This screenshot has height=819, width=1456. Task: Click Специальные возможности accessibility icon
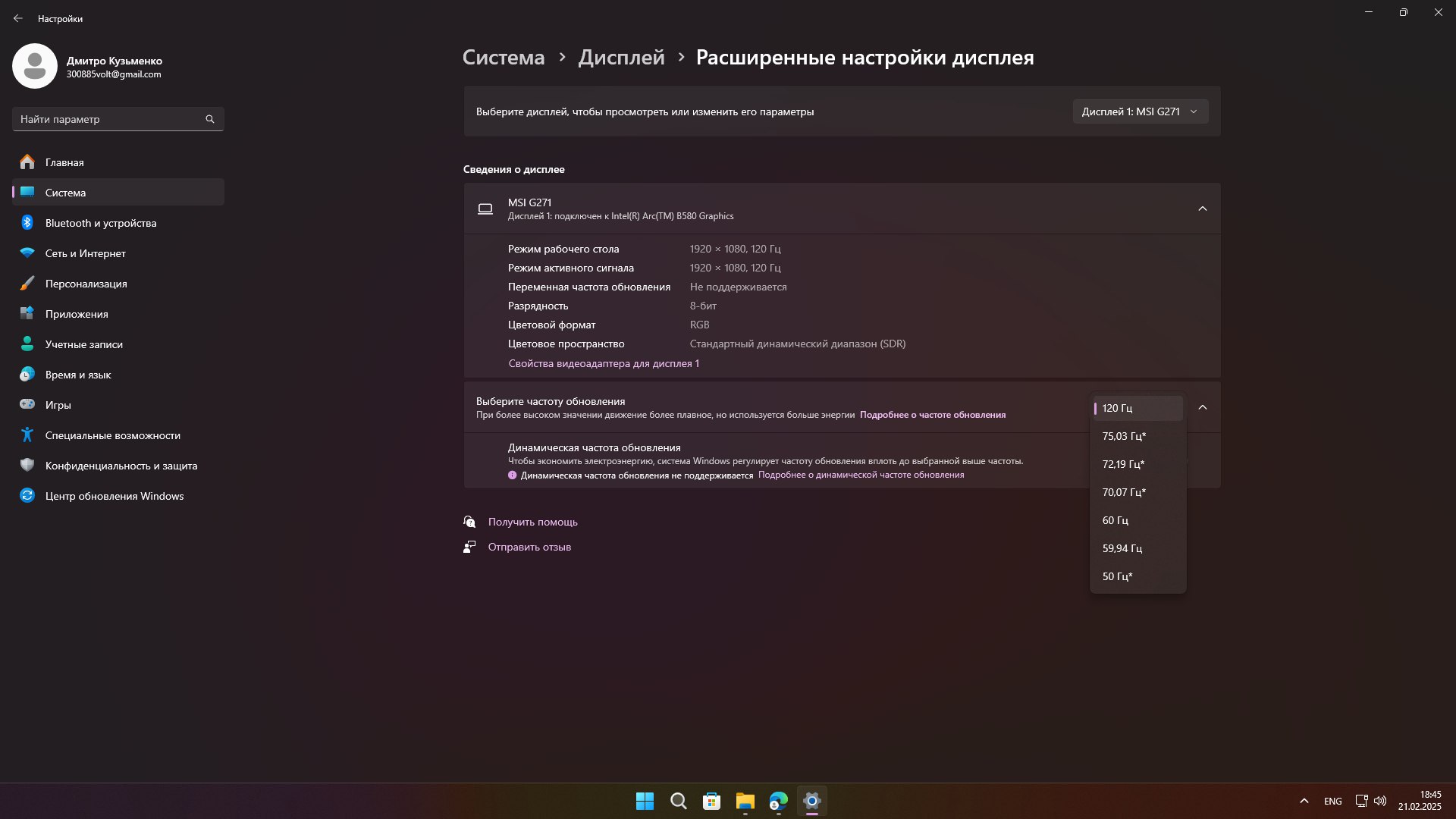(27, 435)
